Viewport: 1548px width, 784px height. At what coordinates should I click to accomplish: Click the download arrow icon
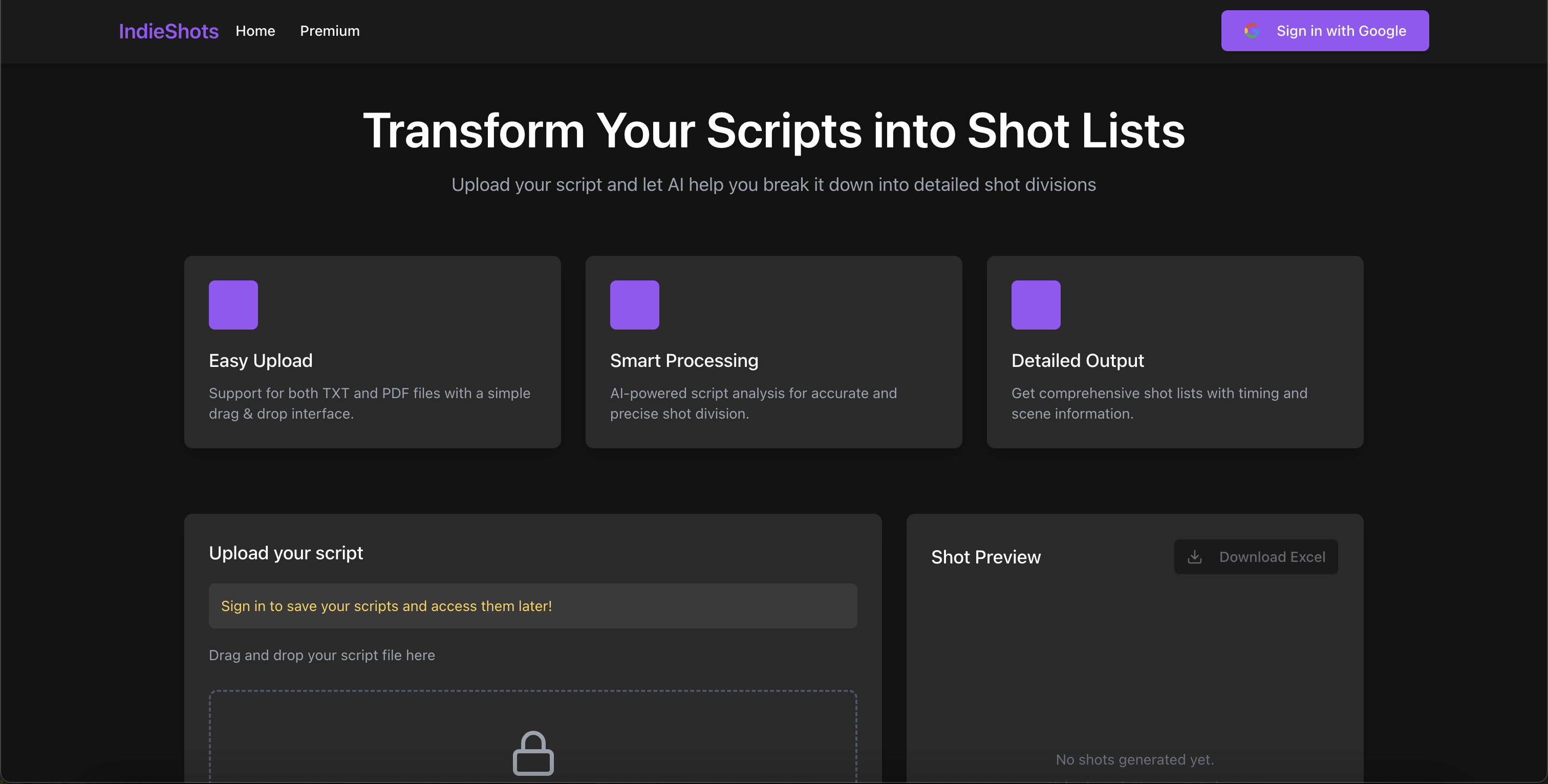[x=1195, y=557]
